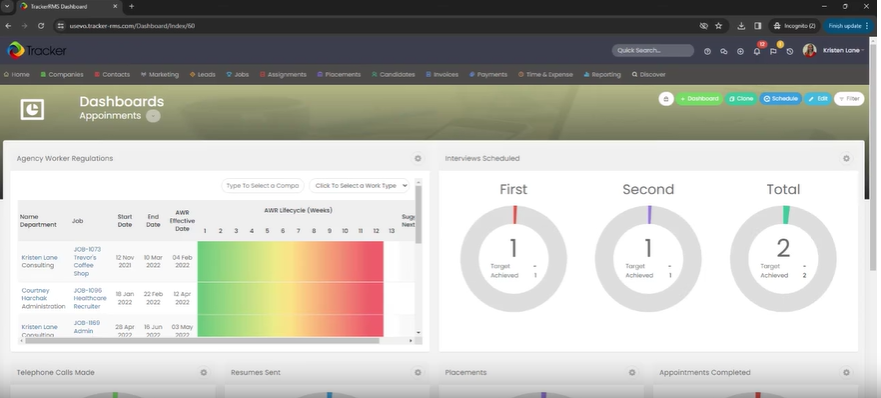Click the Quick Search field
This screenshot has width=881, height=398.
(x=653, y=51)
